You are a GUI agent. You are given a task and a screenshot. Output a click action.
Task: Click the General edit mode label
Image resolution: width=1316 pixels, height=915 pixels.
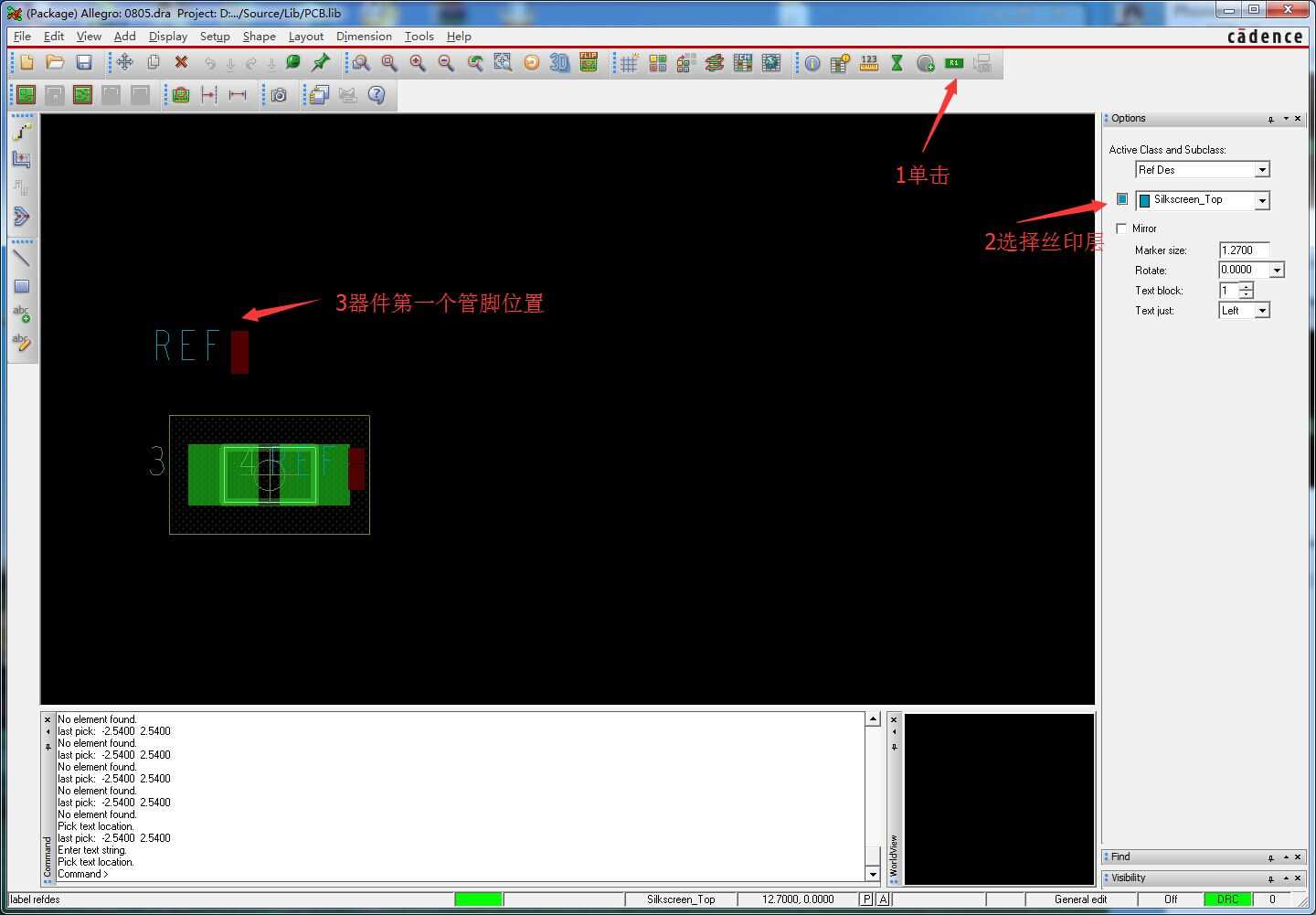click(x=1080, y=899)
